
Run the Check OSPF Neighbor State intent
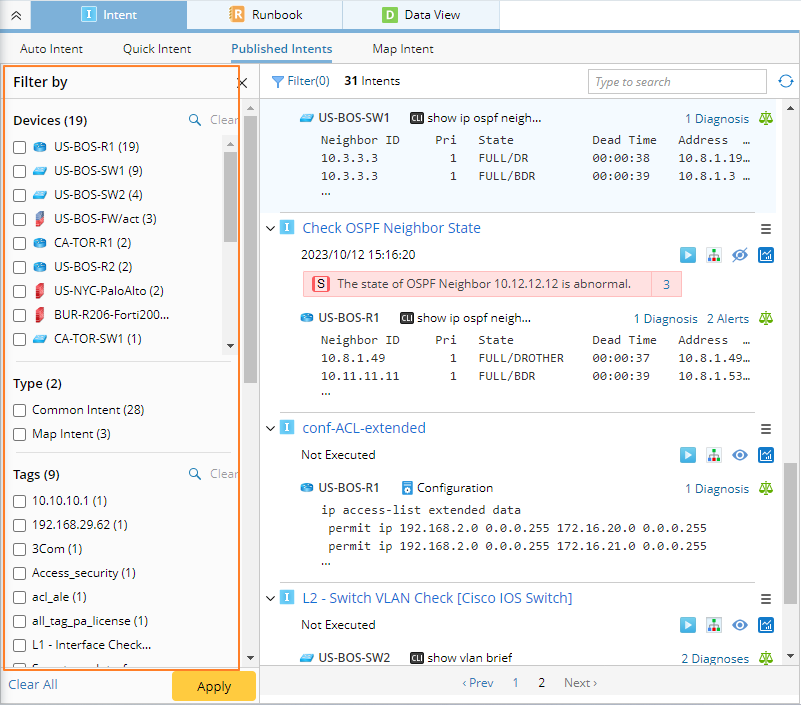click(688, 255)
